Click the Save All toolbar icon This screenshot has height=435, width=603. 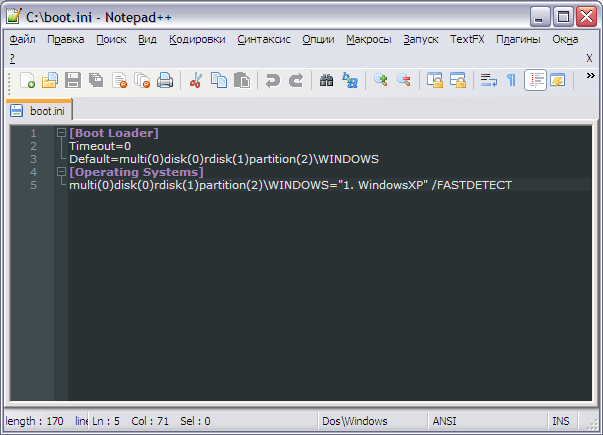(x=96, y=81)
